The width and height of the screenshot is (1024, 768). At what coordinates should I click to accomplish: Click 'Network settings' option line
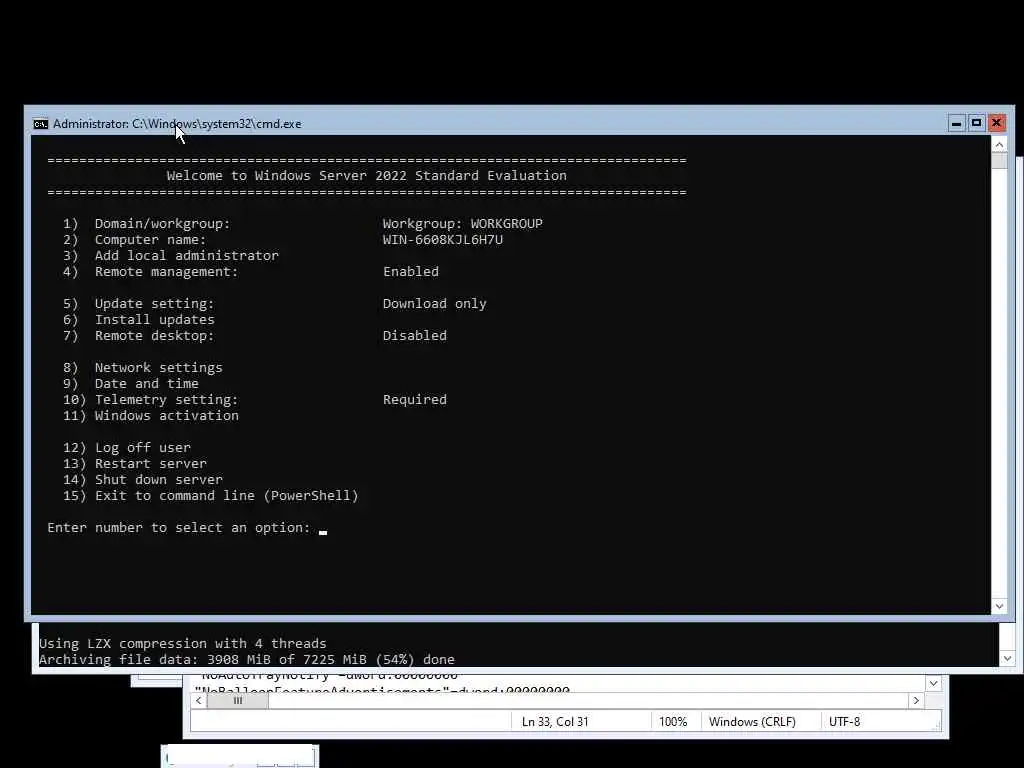point(142,368)
